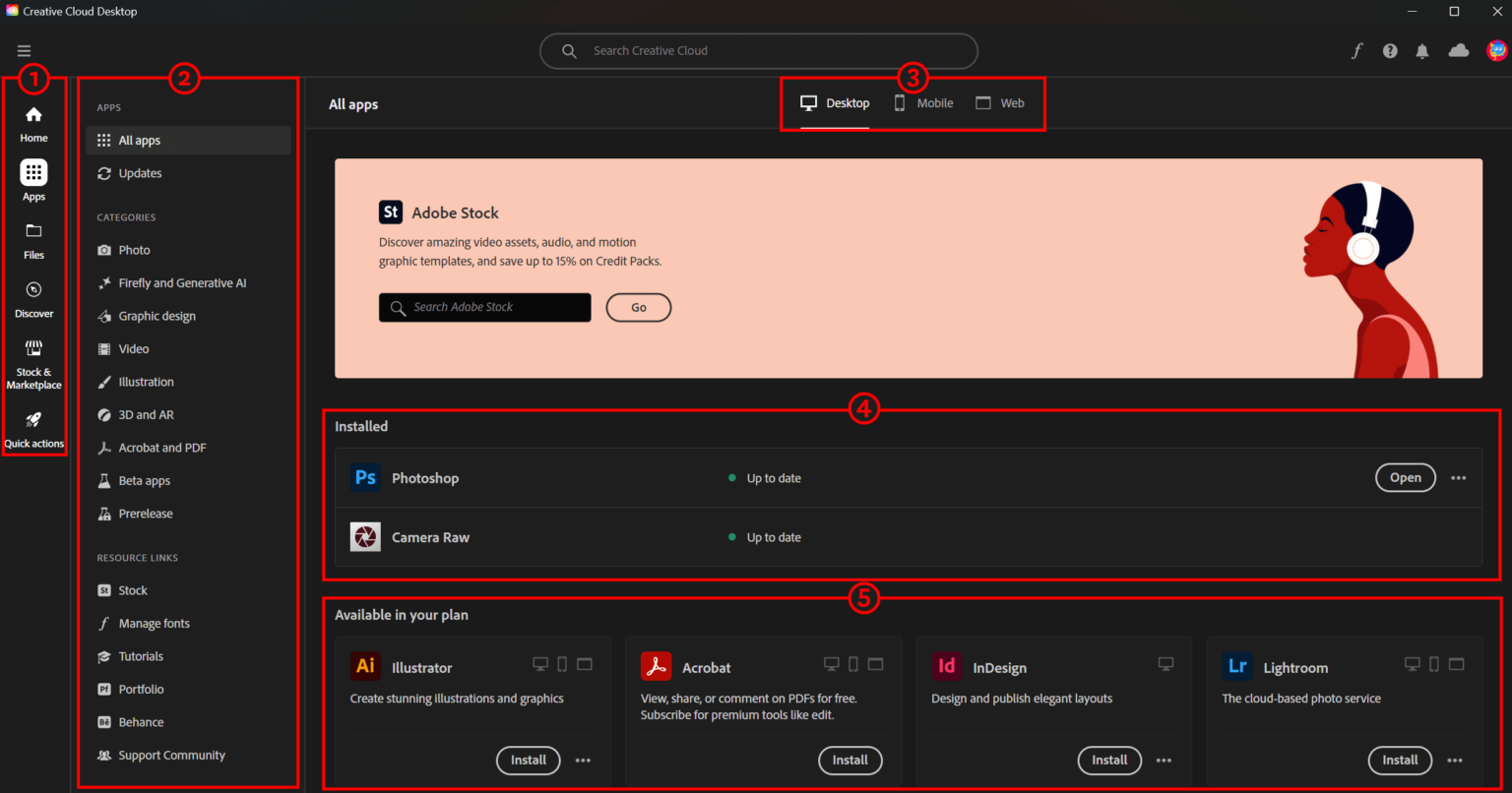Click the notifications bell icon
Image resolution: width=1512 pixels, height=793 pixels.
1422,50
